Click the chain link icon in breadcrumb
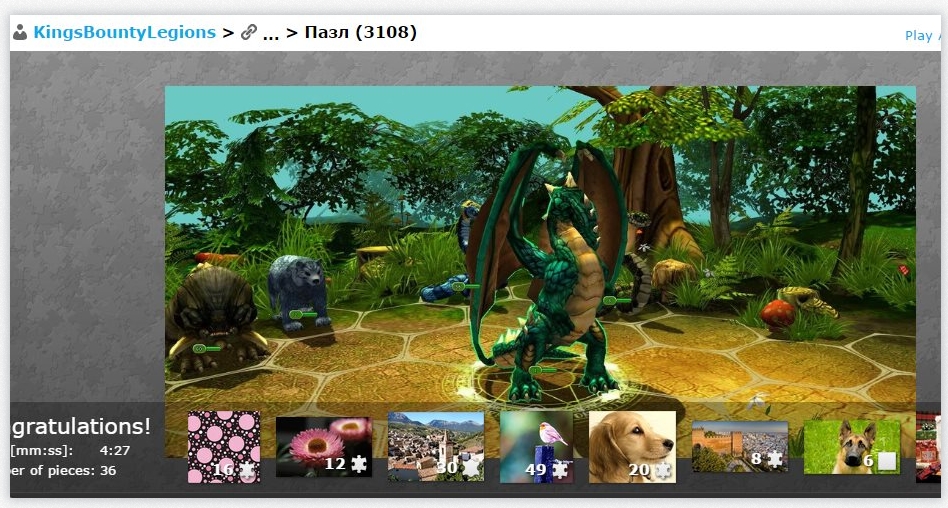The width and height of the screenshot is (948, 508). 248,32
